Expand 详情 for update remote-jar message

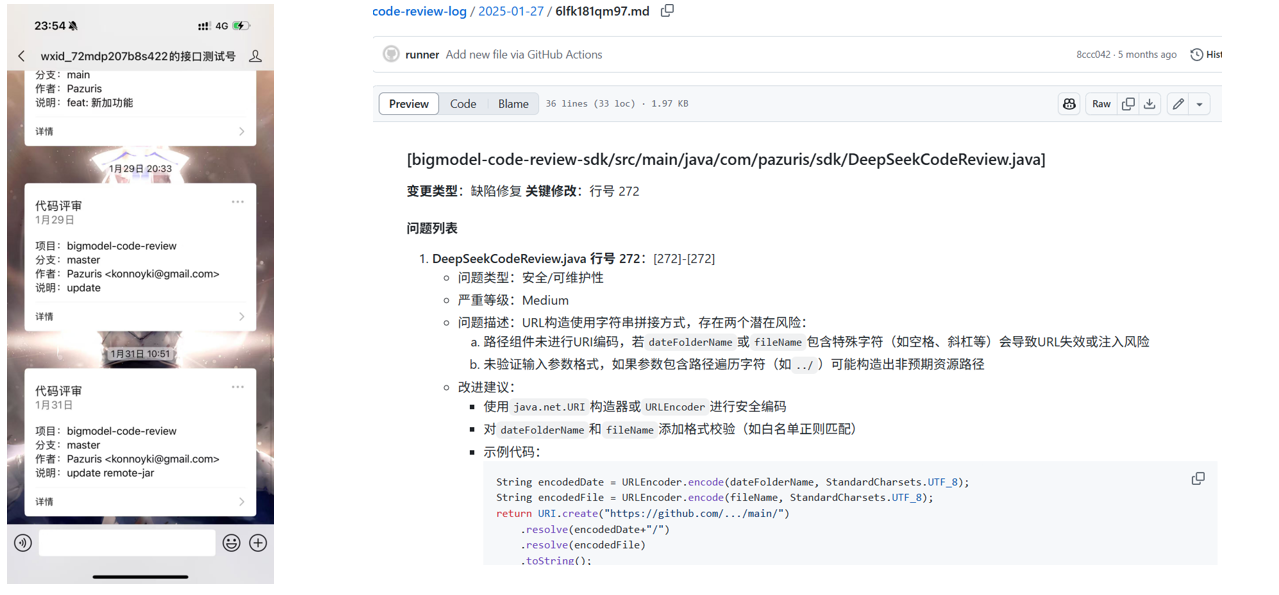[140, 502]
